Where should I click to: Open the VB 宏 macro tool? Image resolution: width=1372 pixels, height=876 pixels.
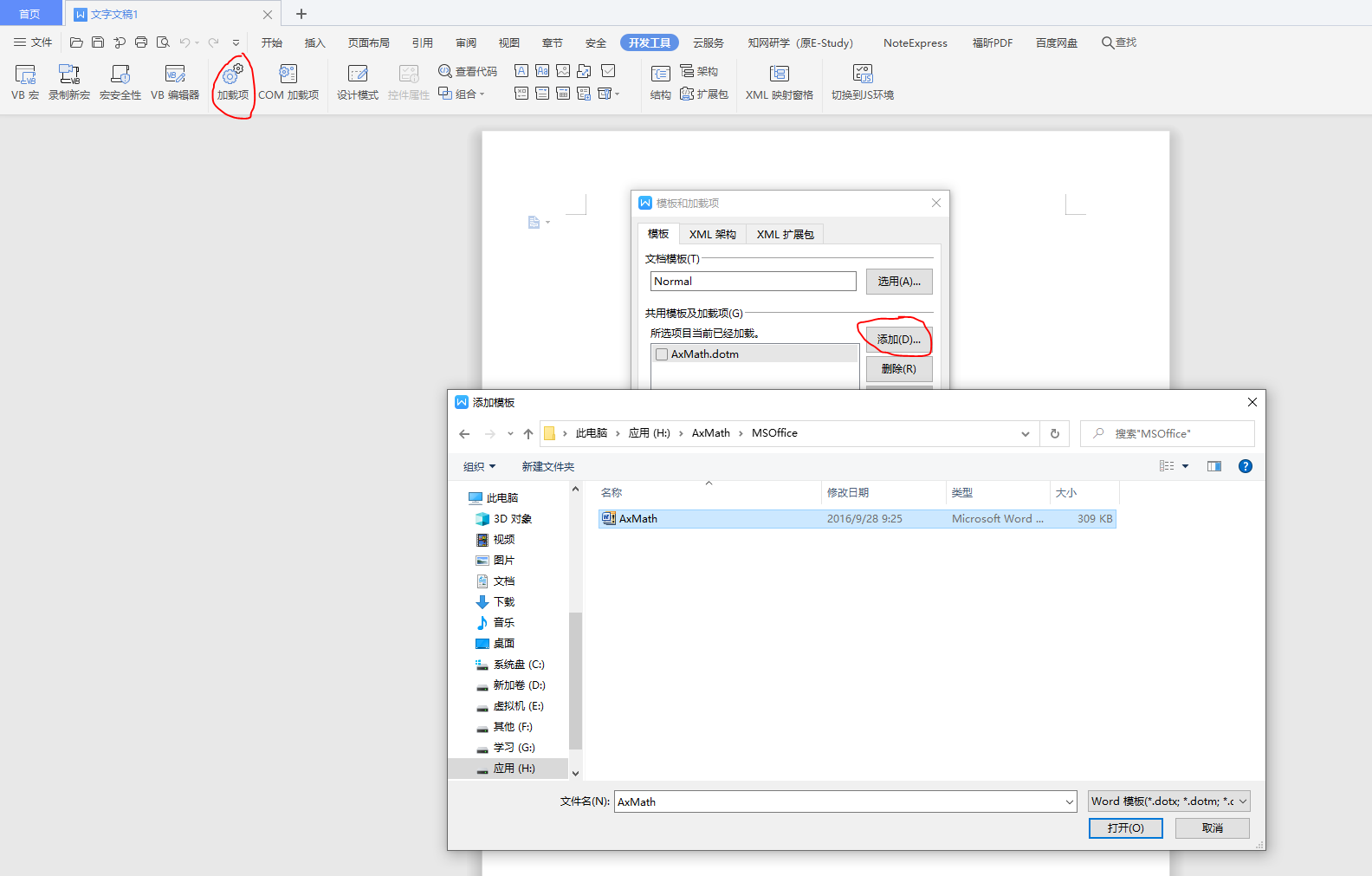[x=25, y=82]
